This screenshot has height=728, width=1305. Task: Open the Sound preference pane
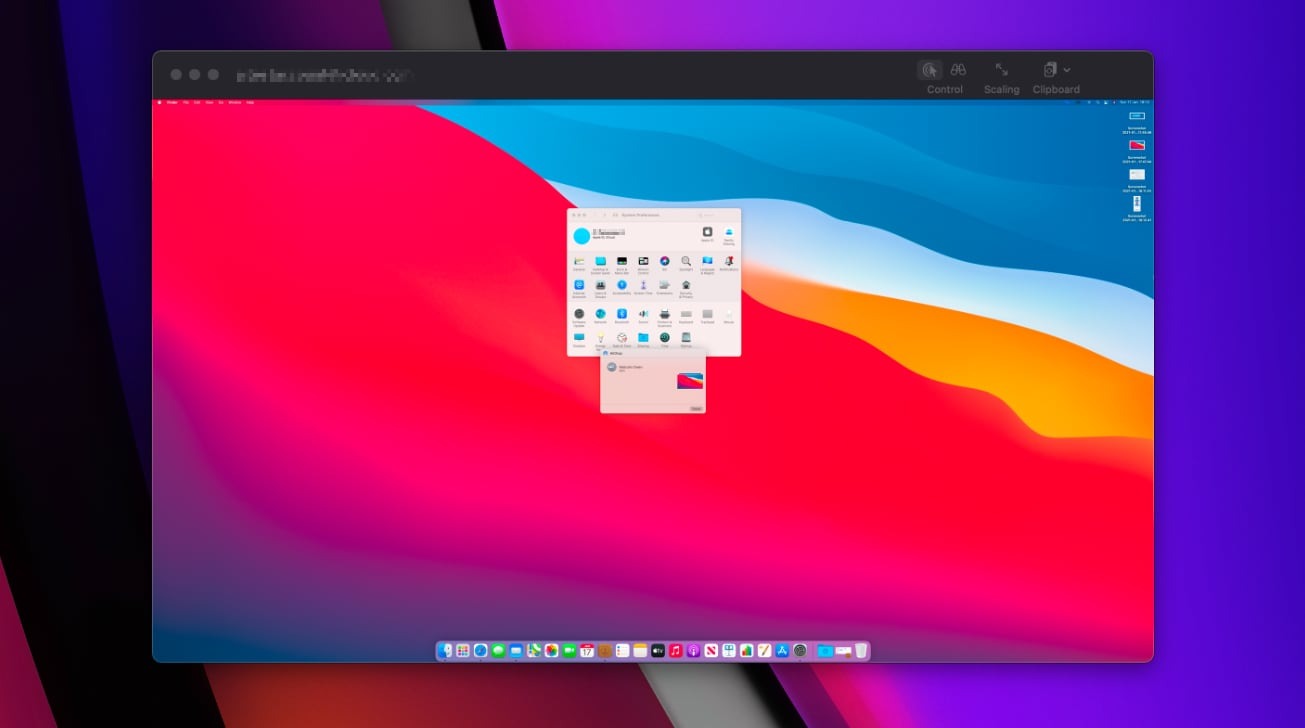point(643,314)
